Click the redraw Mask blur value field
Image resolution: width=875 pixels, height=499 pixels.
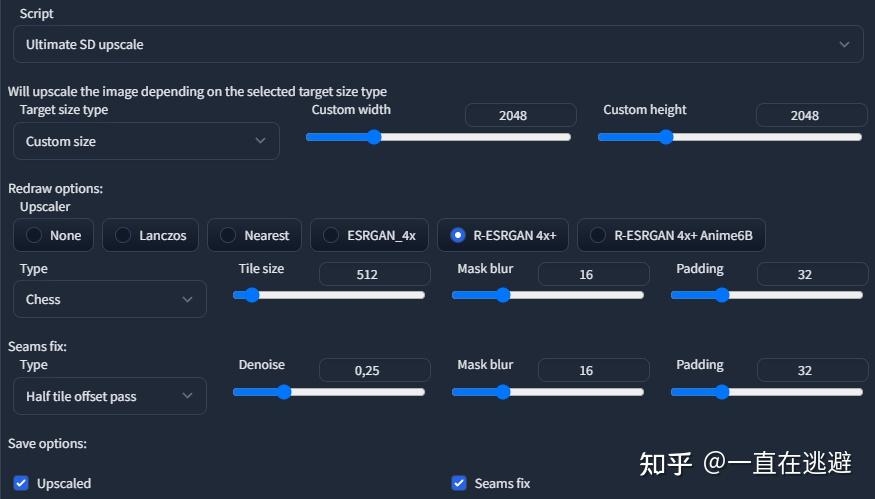click(594, 274)
